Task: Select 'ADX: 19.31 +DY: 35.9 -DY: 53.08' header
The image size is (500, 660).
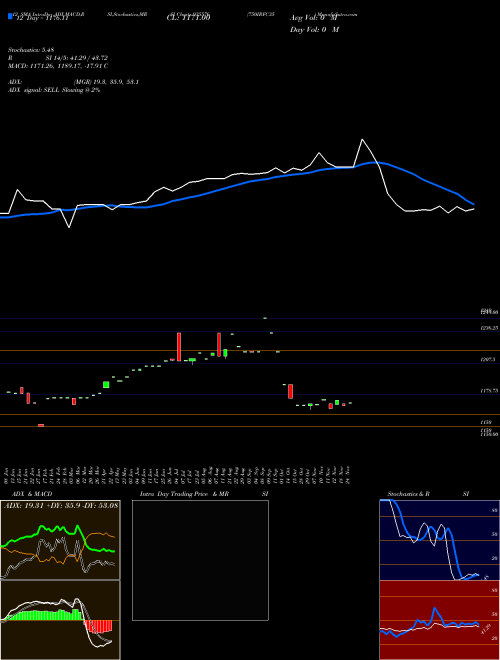Action: [x=61, y=505]
